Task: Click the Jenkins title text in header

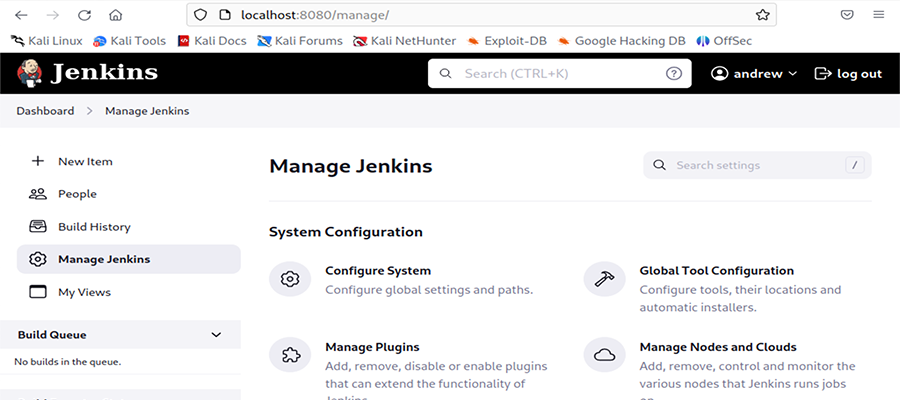Action: coord(104,73)
